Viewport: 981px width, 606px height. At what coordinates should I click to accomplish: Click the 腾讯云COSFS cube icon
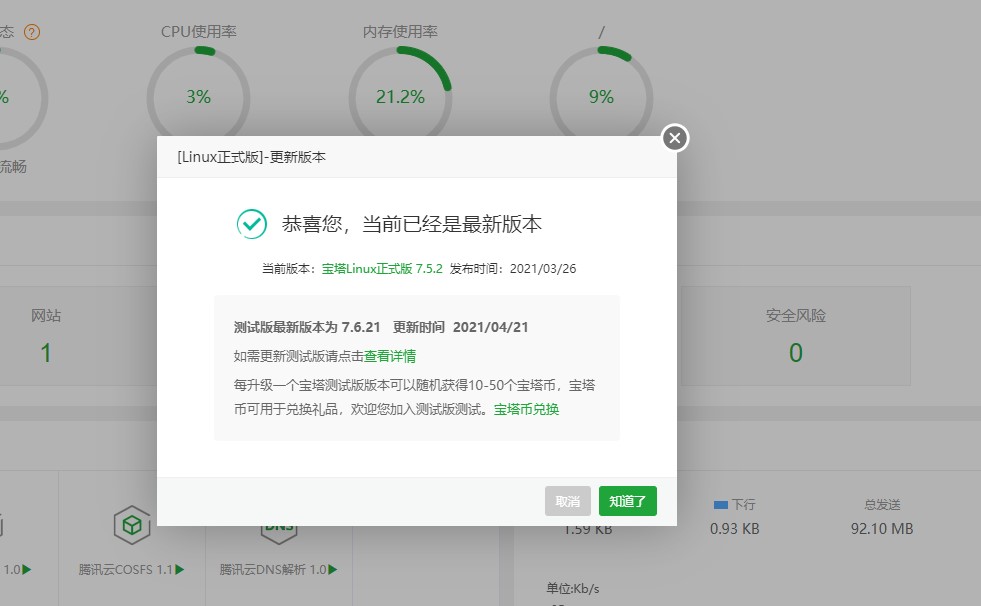pyautogui.click(x=132, y=525)
